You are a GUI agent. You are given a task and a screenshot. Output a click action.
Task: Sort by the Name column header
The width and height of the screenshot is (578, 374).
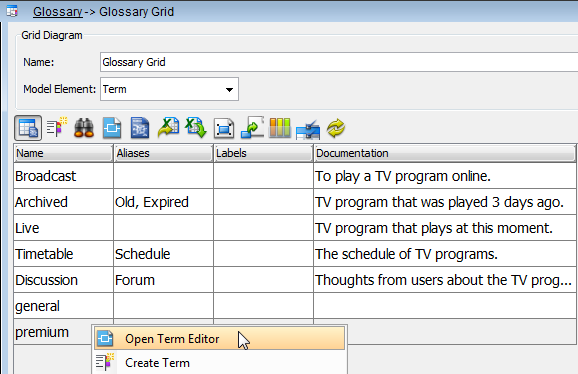point(63,153)
